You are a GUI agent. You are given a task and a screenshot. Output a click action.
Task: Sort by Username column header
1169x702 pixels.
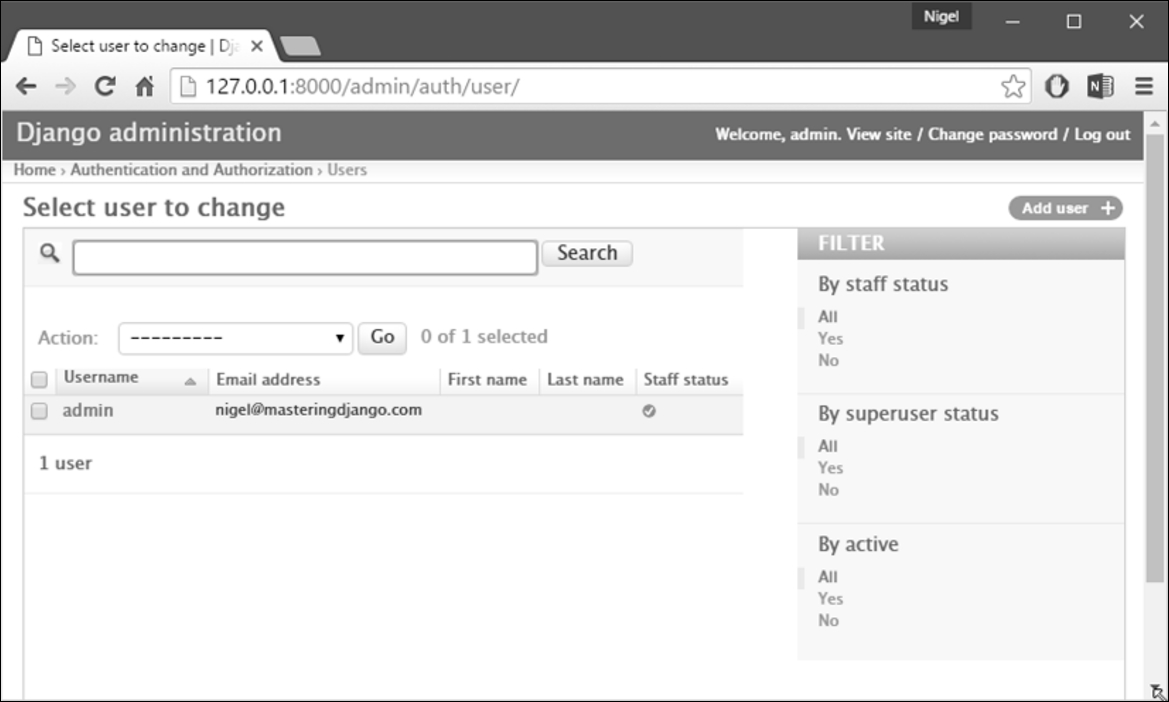pyautogui.click(x=101, y=377)
